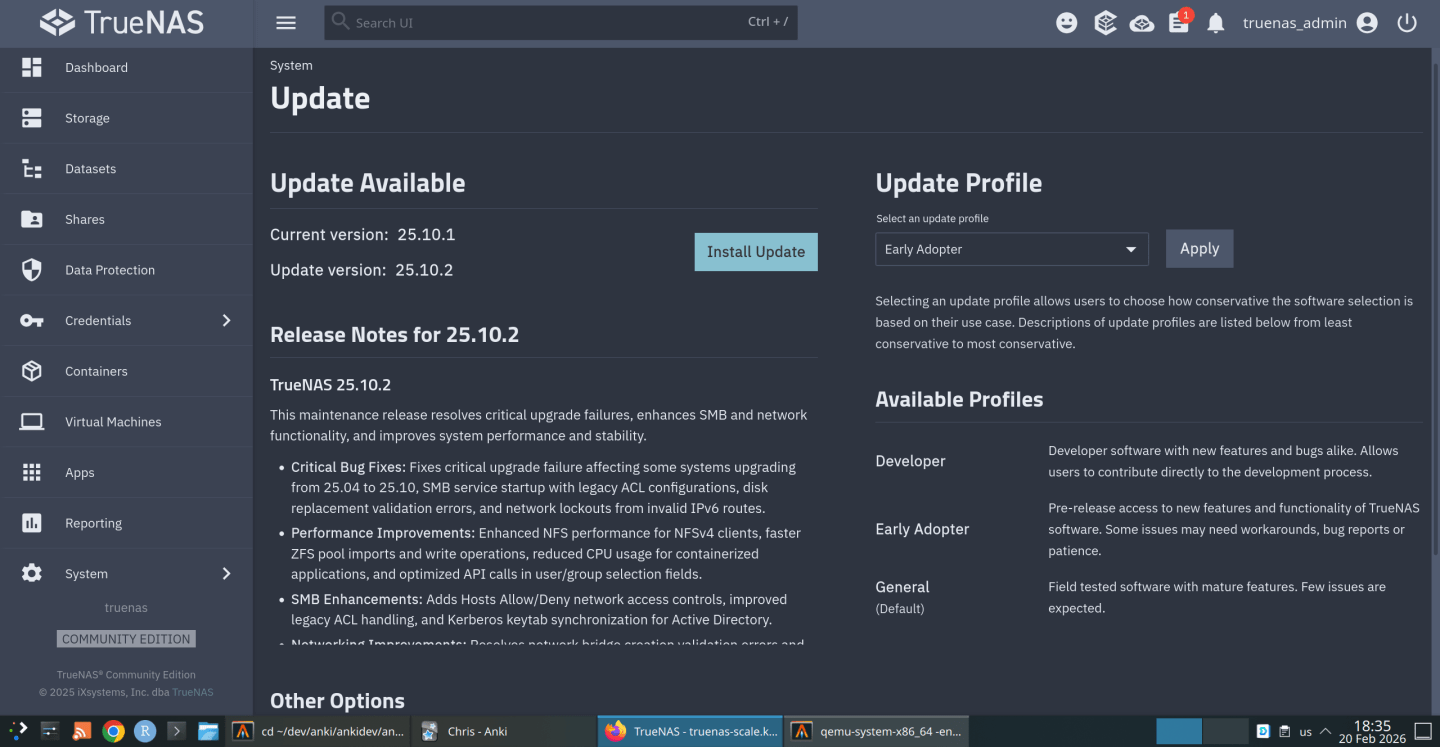Screen dimensions: 1440x747
Task: Expand the System menu item
Action: (x=86, y=573)
